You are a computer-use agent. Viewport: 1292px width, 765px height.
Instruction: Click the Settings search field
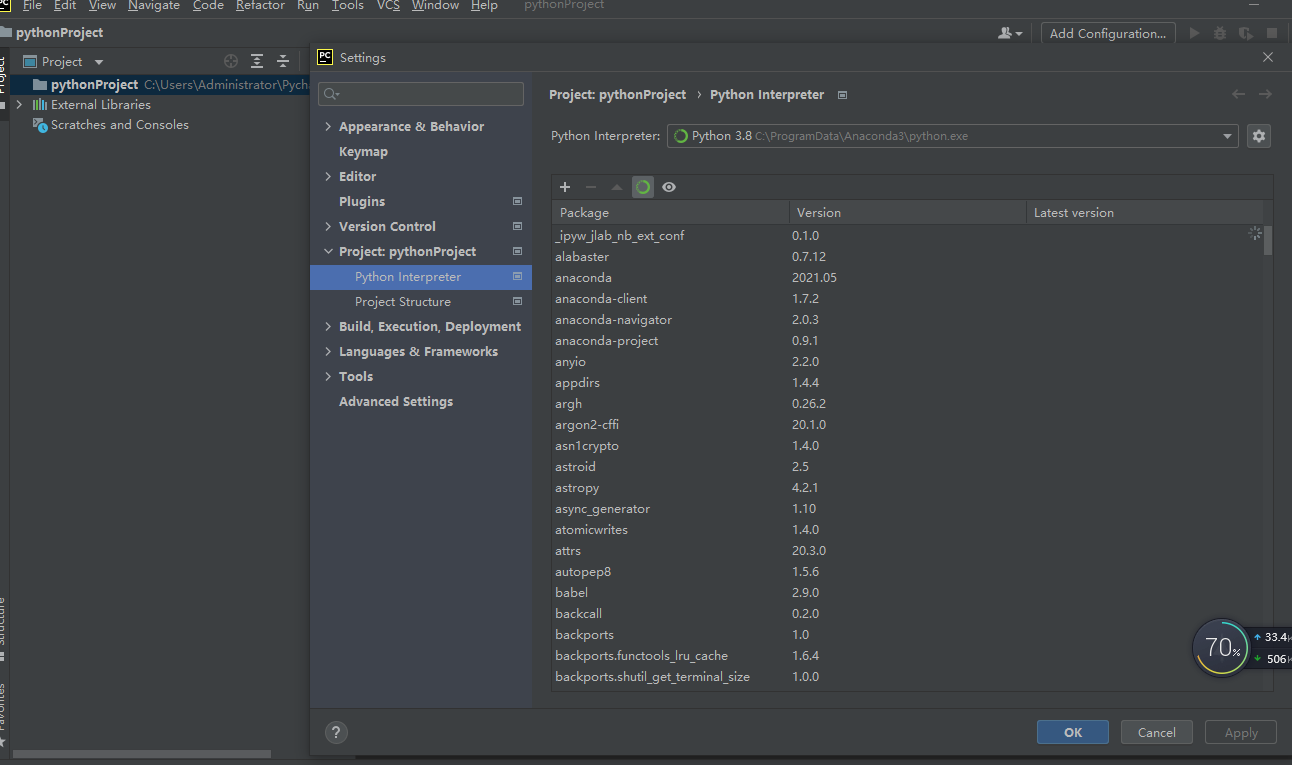(420, 93)
